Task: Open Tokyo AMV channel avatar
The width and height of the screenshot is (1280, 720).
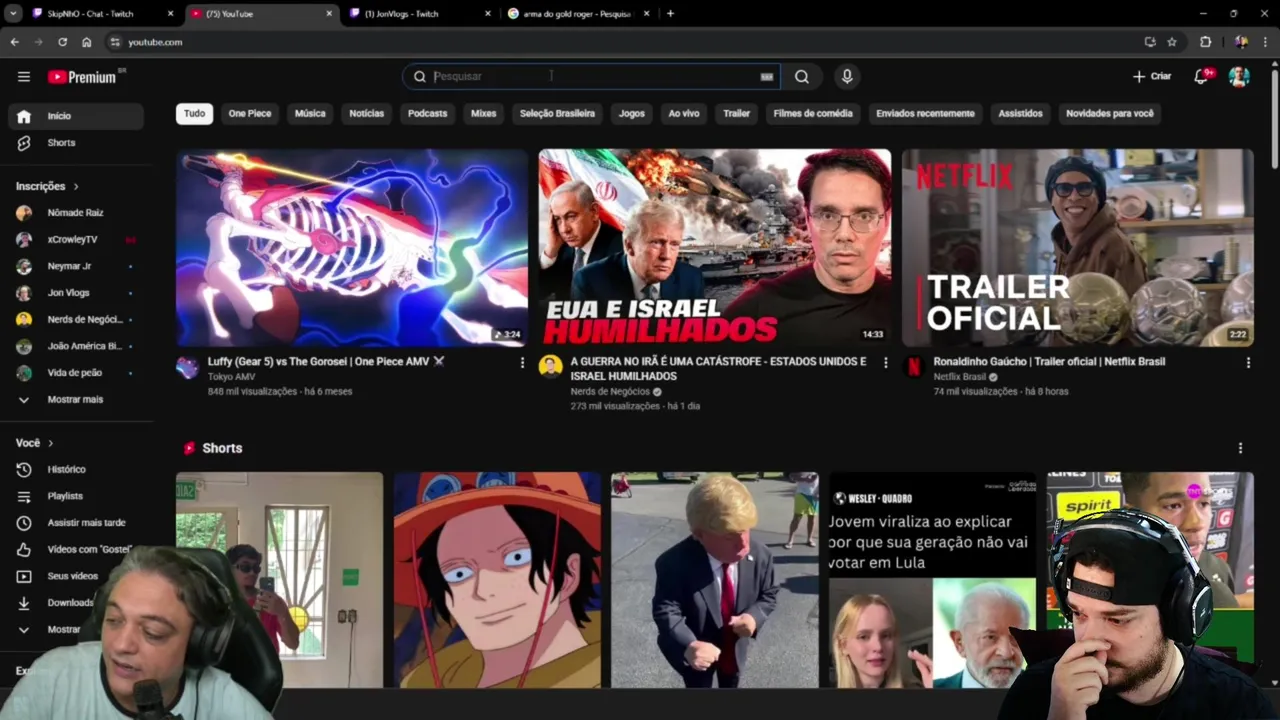Action: (x=187, y=367)
